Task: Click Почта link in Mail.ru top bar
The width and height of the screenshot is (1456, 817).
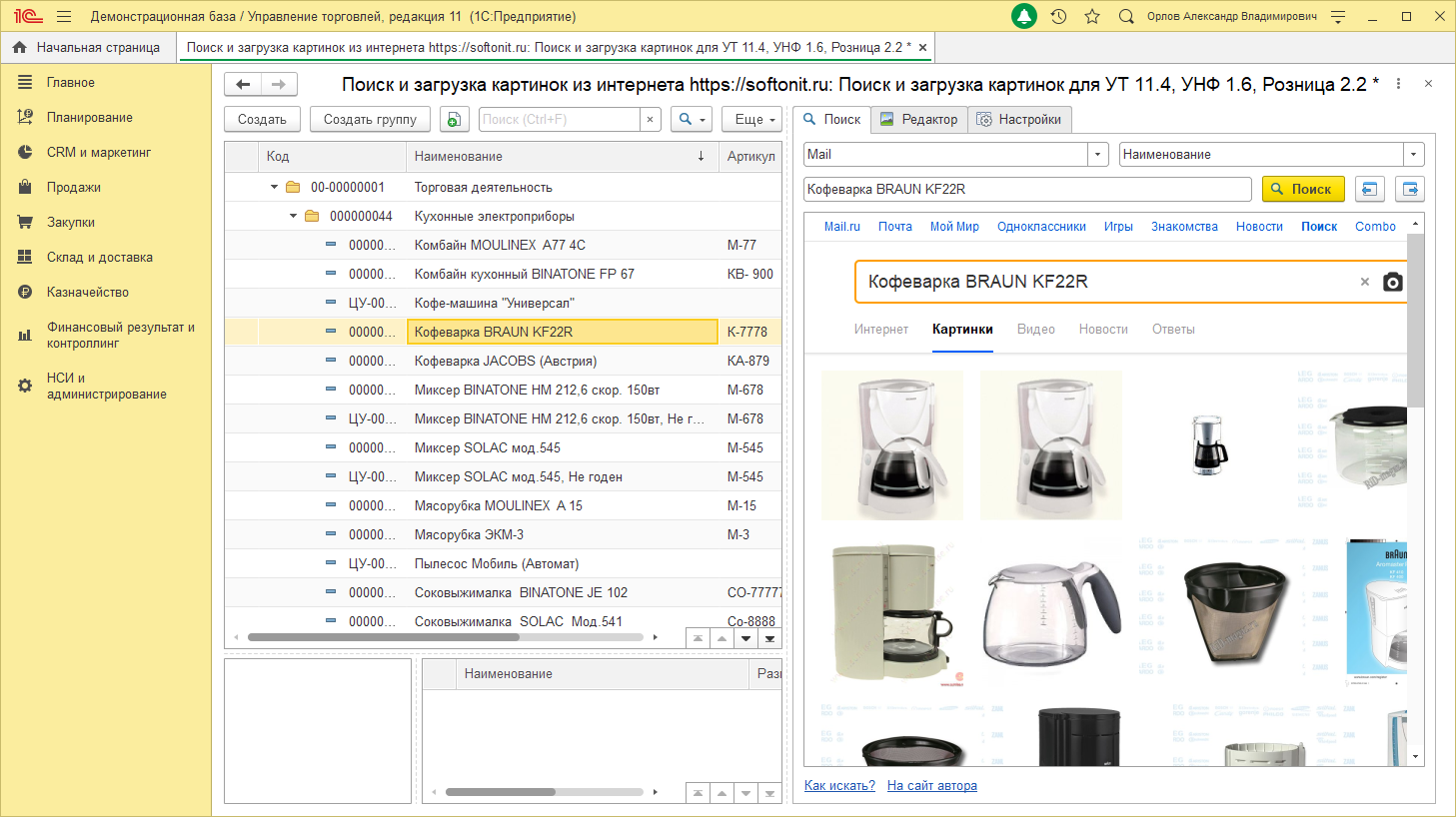Action: coord(895,227)
